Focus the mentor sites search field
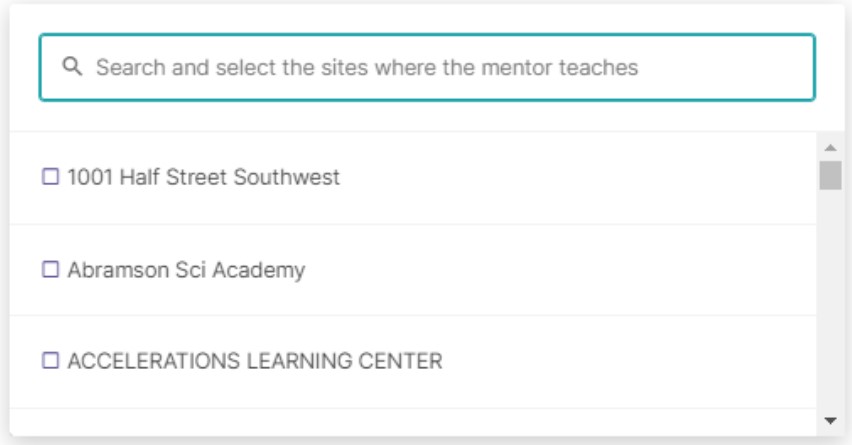The width and height of the screenshot is (852, 445). [x=427, y=67]
